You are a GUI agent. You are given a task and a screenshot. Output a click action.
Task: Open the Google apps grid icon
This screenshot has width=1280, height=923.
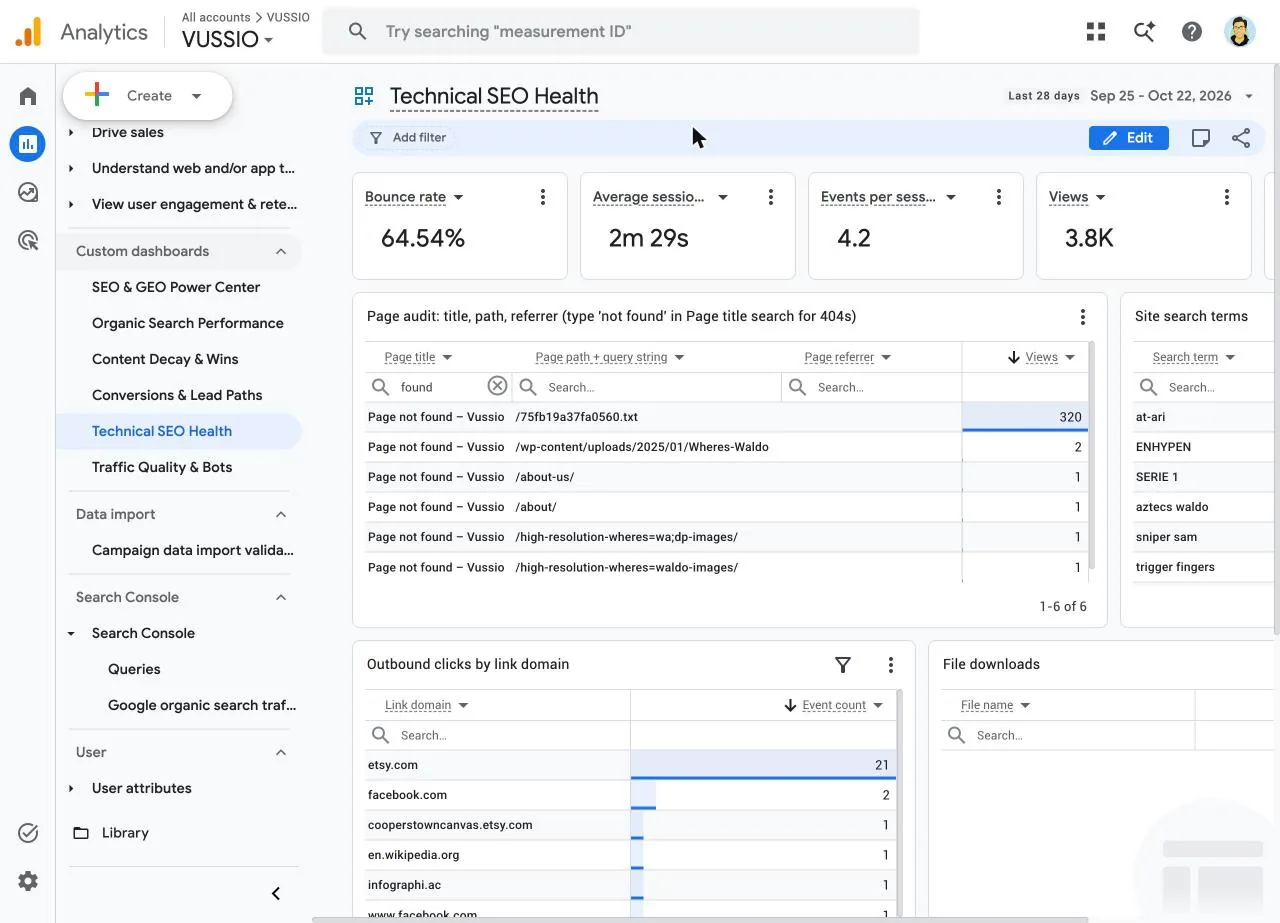[1096, 31]
